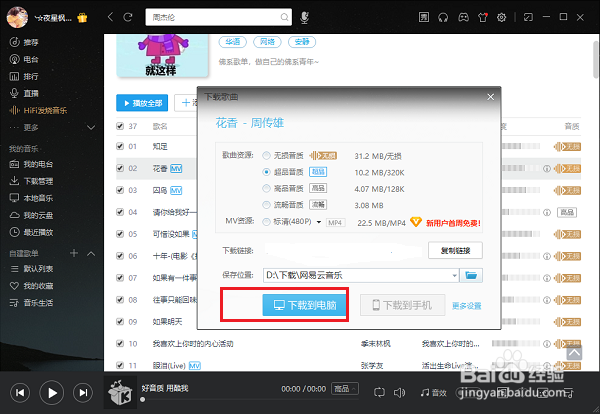Open HiFi发烧音乐 in the sidebar
Image resolution: width=600 pixels, height=414 pixels.
coord(38,110)
